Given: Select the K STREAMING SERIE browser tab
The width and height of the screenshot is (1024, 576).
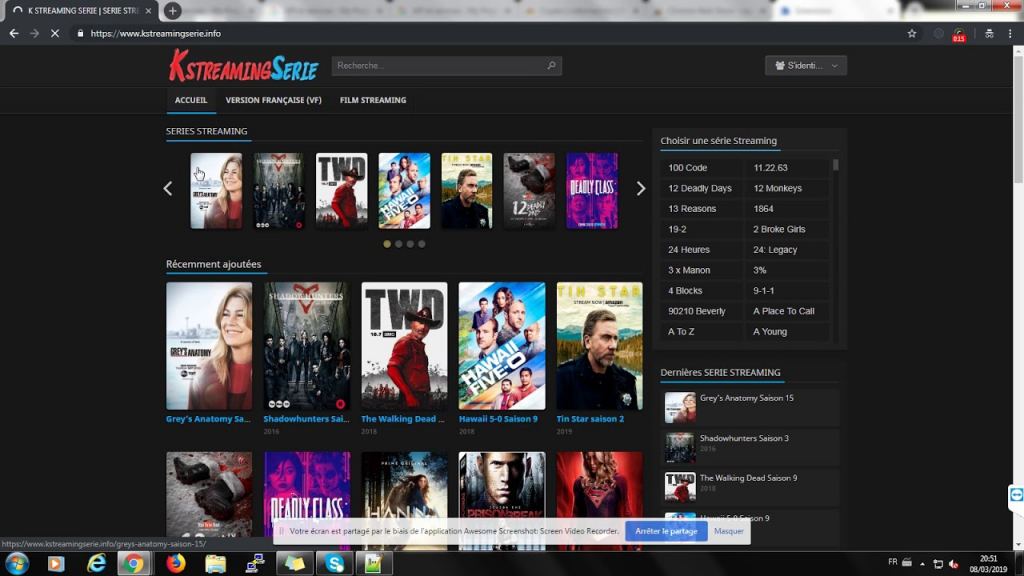Looking at the screenshot, I should (83, 10).
